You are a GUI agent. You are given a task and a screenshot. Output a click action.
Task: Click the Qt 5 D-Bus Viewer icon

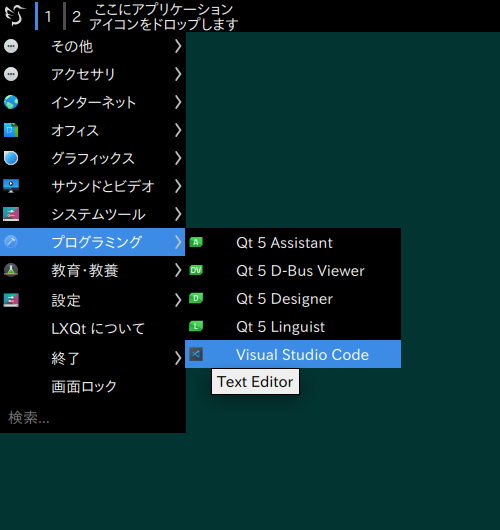coord(196,270)
